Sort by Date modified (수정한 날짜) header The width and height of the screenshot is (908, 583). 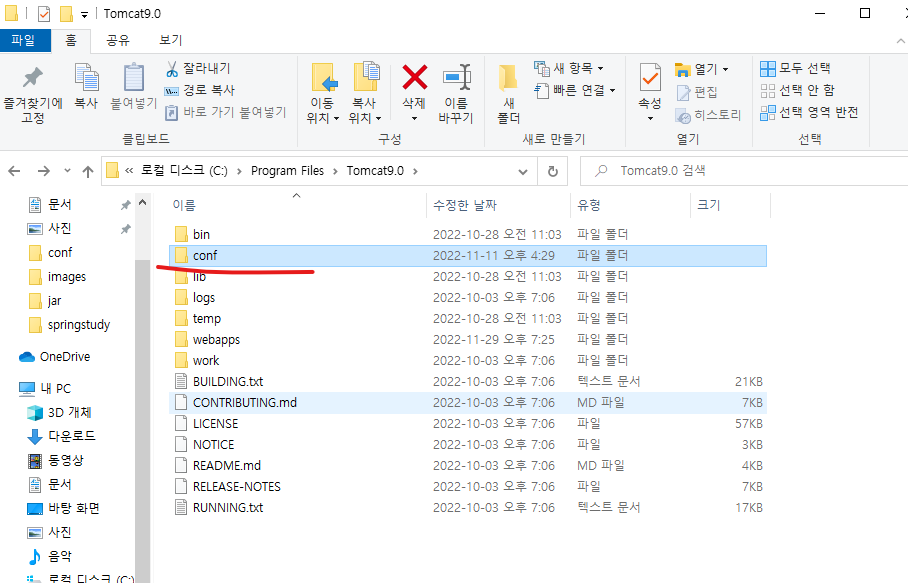pyautogui.click(x=498, y=205)
